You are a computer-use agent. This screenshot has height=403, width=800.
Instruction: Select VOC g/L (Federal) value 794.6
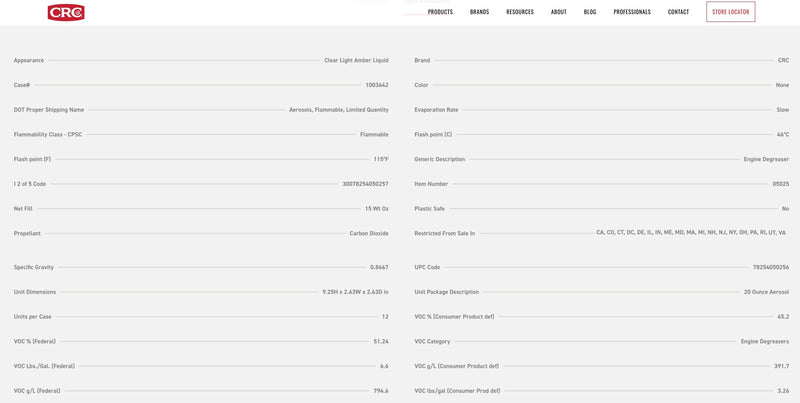(x=381, y=391)
